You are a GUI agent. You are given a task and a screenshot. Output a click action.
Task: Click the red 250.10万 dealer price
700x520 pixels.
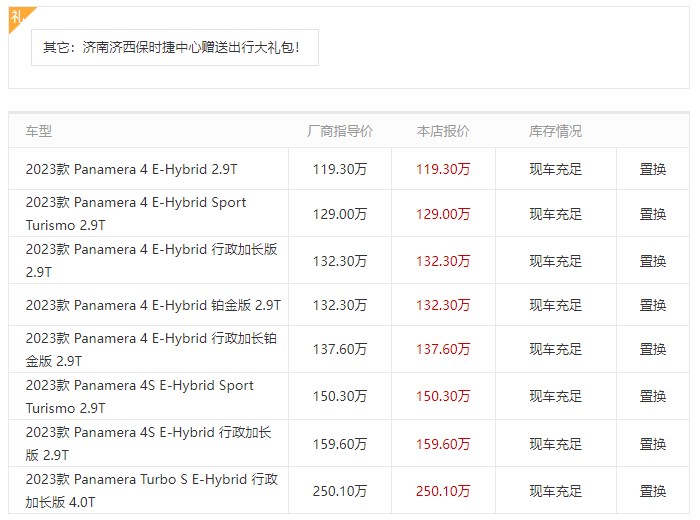pyautogui.click(x=443, y=491)
